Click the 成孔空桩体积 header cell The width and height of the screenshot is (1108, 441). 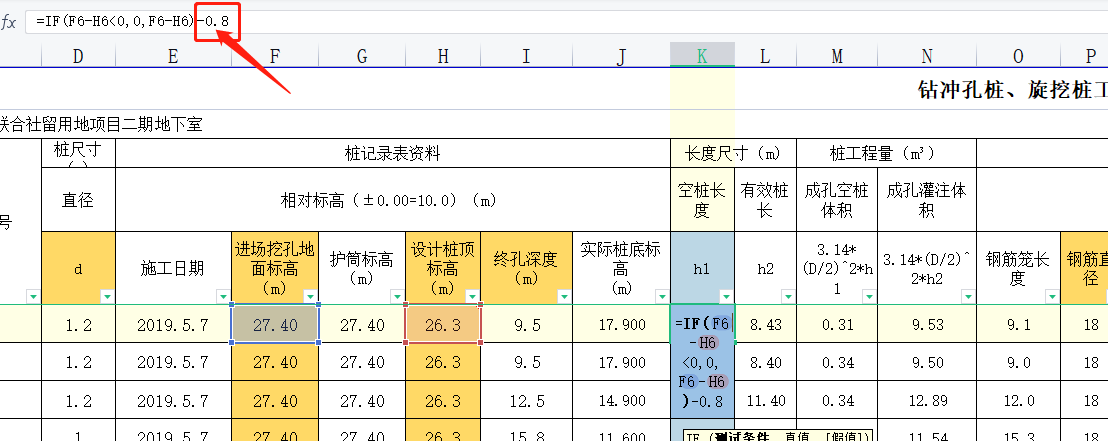[x=837, y=200]
